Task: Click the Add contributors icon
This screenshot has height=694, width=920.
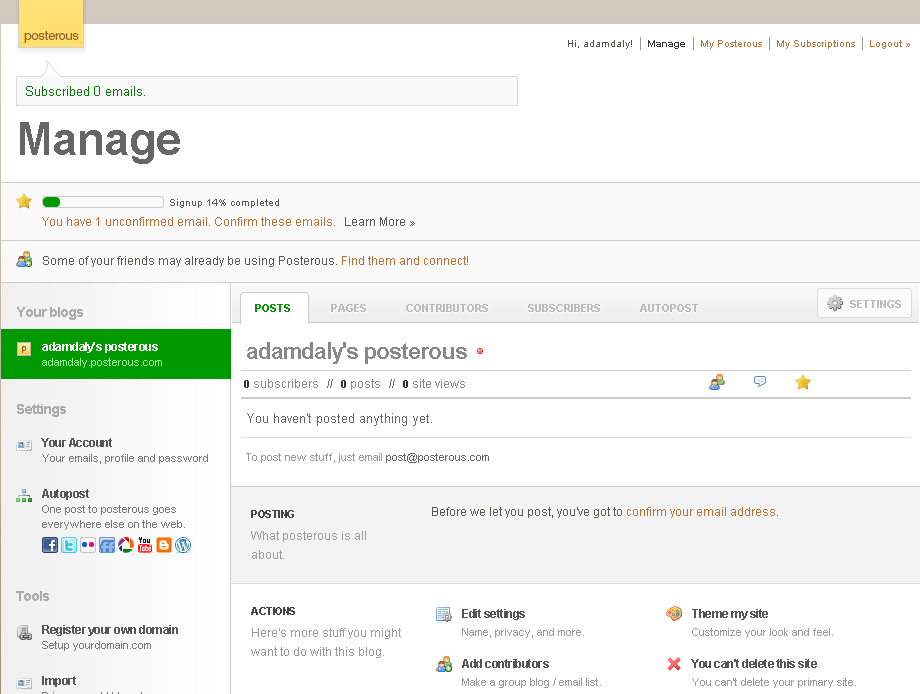Action: click(444, 664)
